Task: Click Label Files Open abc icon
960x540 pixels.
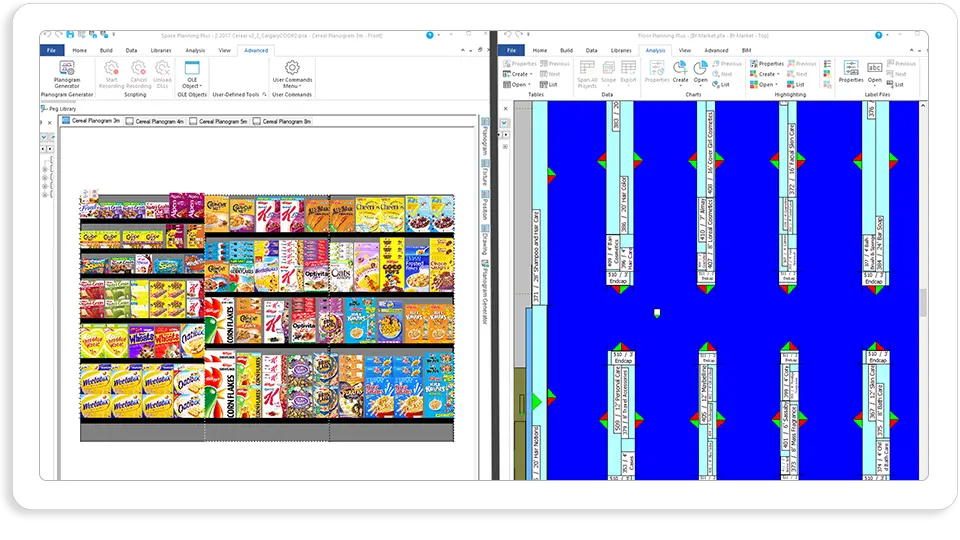Action: 875,72
